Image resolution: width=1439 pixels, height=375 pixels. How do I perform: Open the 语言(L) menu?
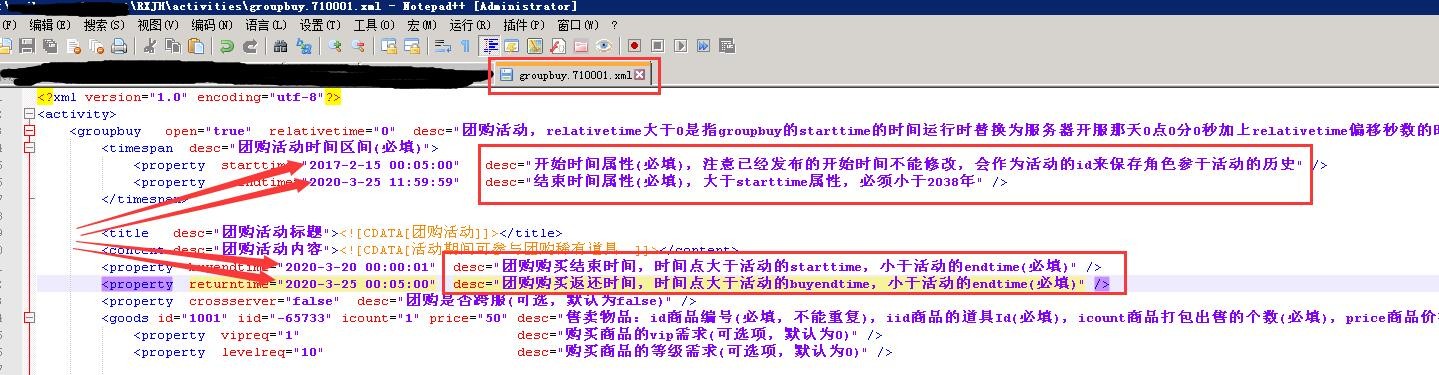tap(265, 24)
